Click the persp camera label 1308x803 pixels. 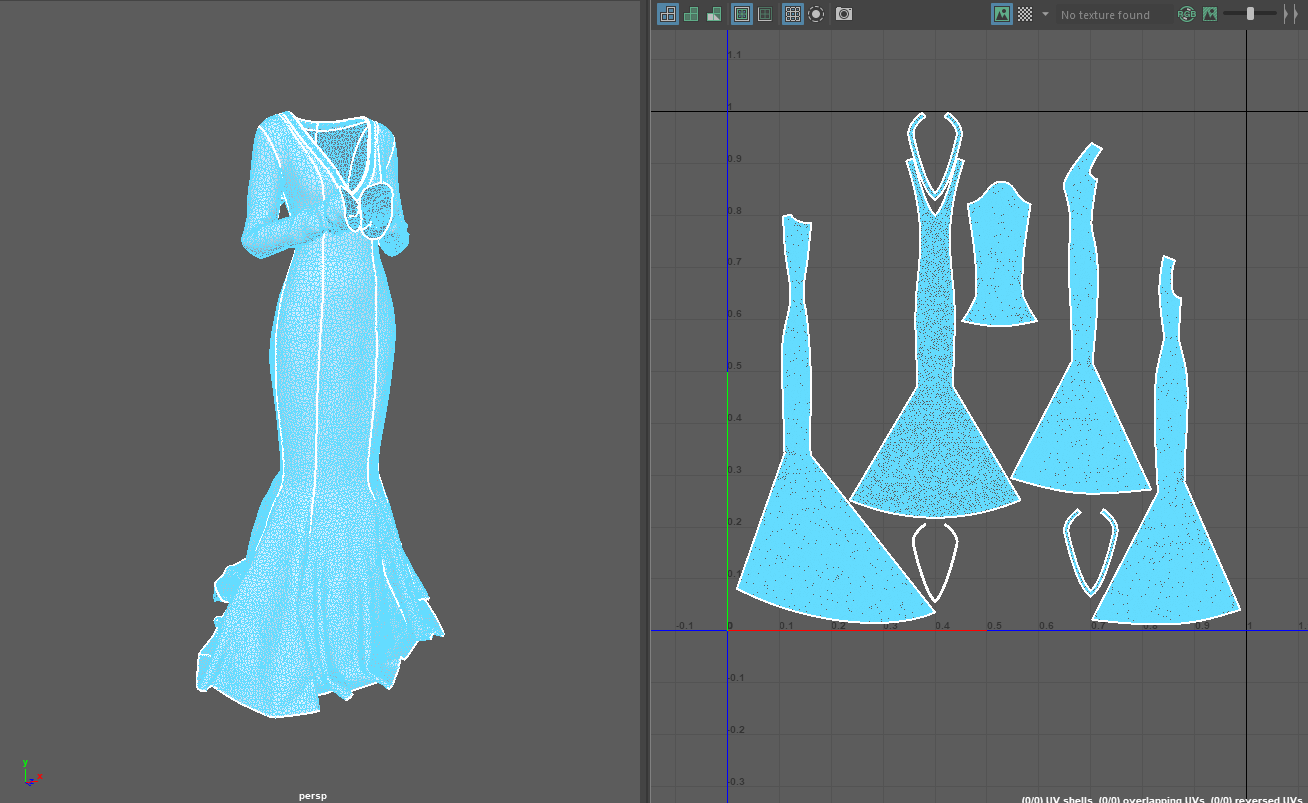click(312, 796)
